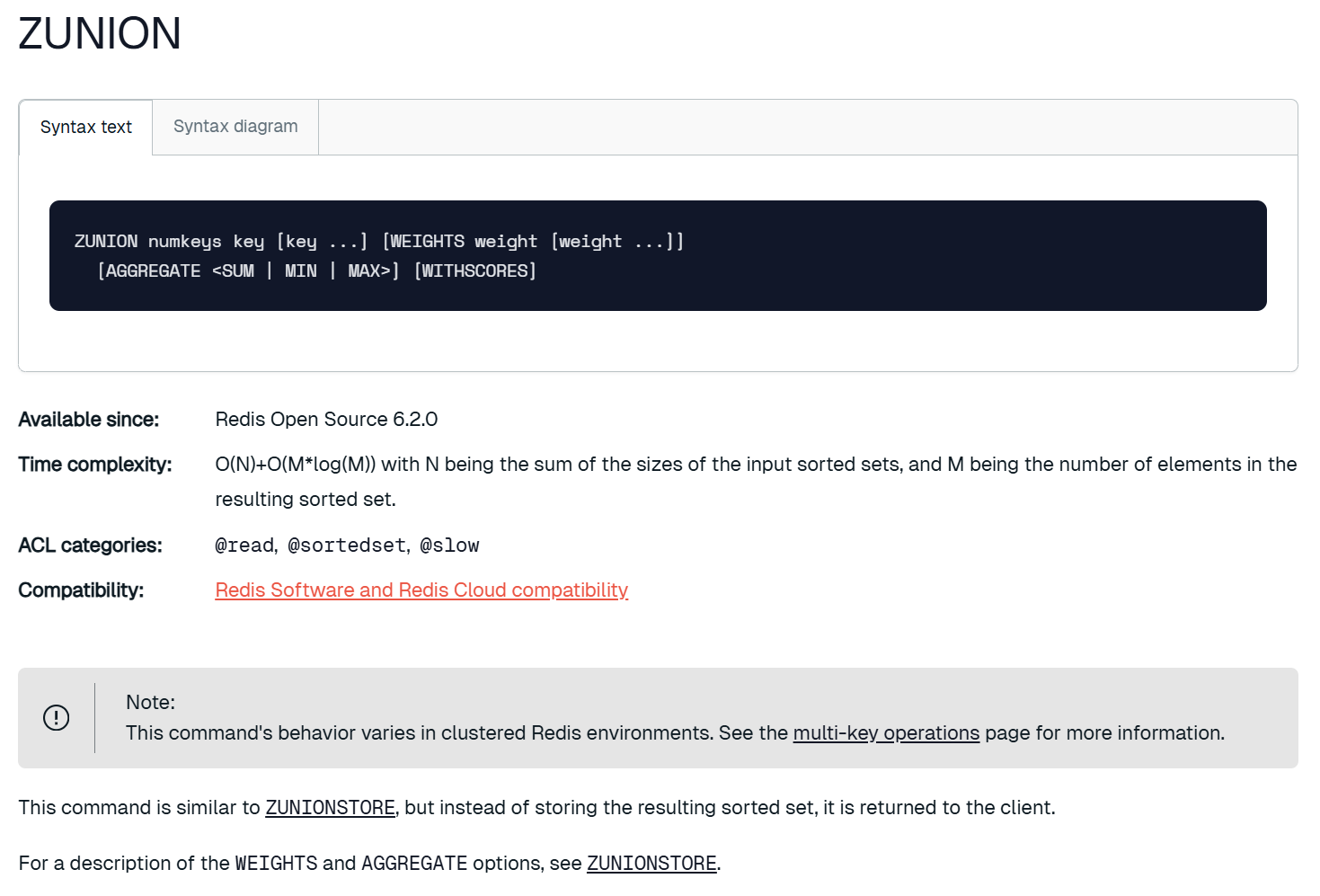Switch to the Syntax diagram tab
This screenshot has width=1320, height=896.
coord(235,127)
